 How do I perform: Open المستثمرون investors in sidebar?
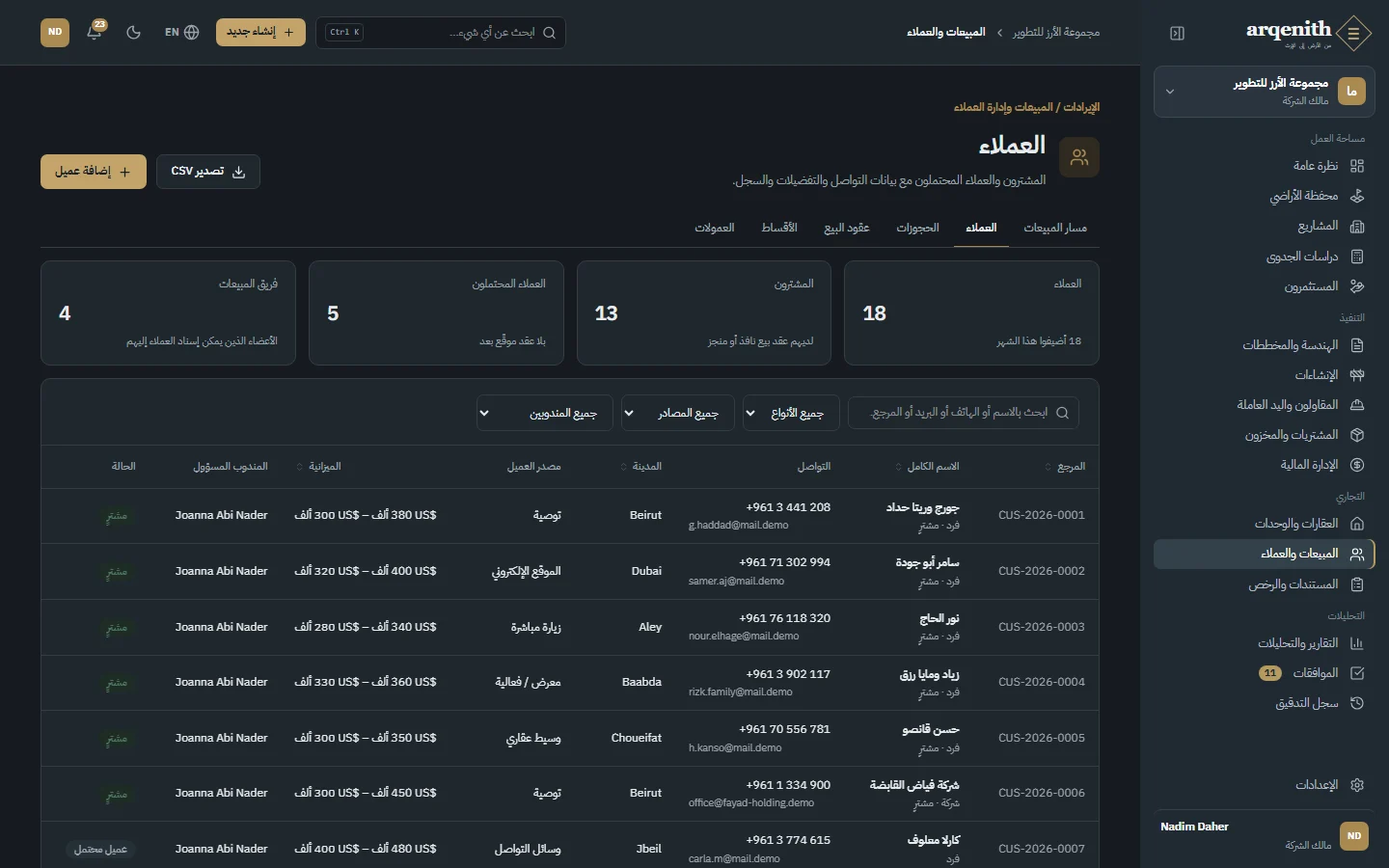coord(1264,286)
